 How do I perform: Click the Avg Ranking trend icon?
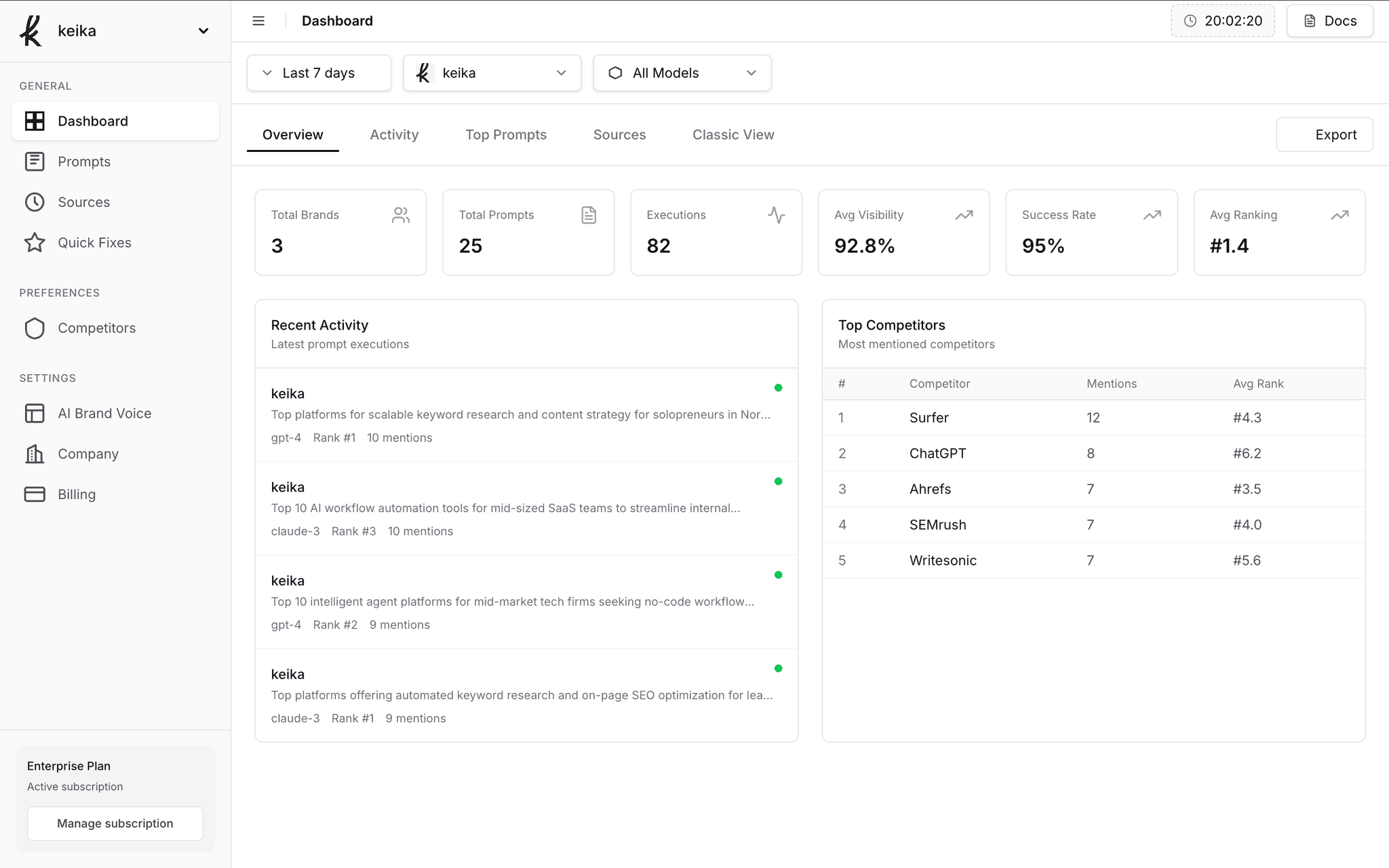click(x=1339, y=215)
